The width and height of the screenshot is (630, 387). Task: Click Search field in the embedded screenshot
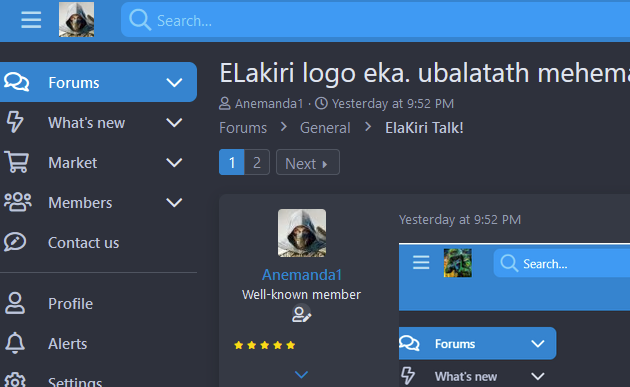click(562, 263)
